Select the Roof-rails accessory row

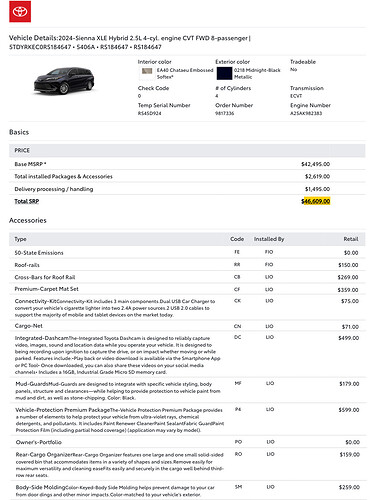click(187, 265)
